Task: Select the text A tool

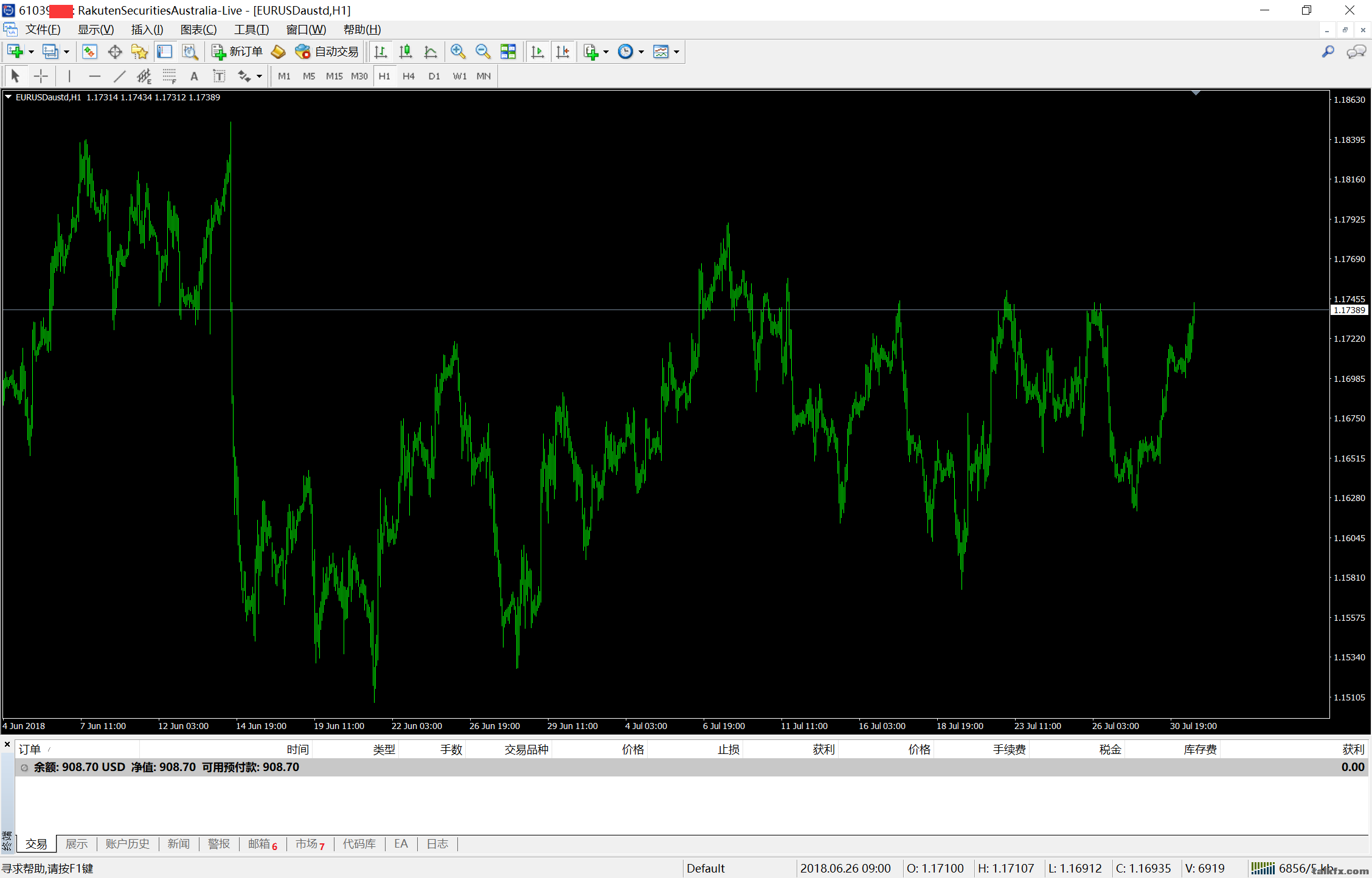Action: [x=194, y=76]
